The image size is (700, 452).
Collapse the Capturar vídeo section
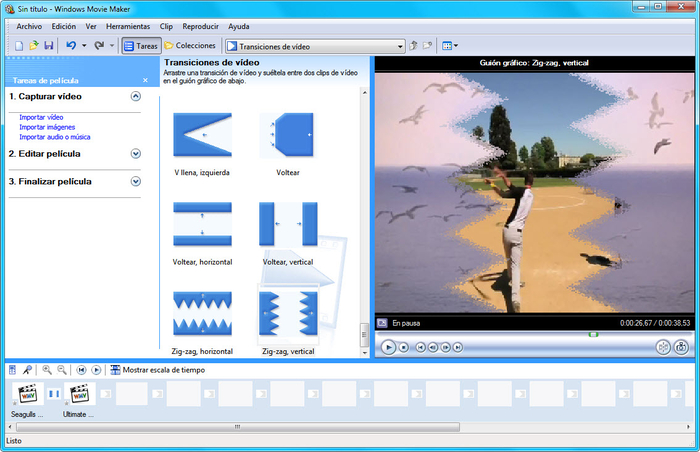136,96
